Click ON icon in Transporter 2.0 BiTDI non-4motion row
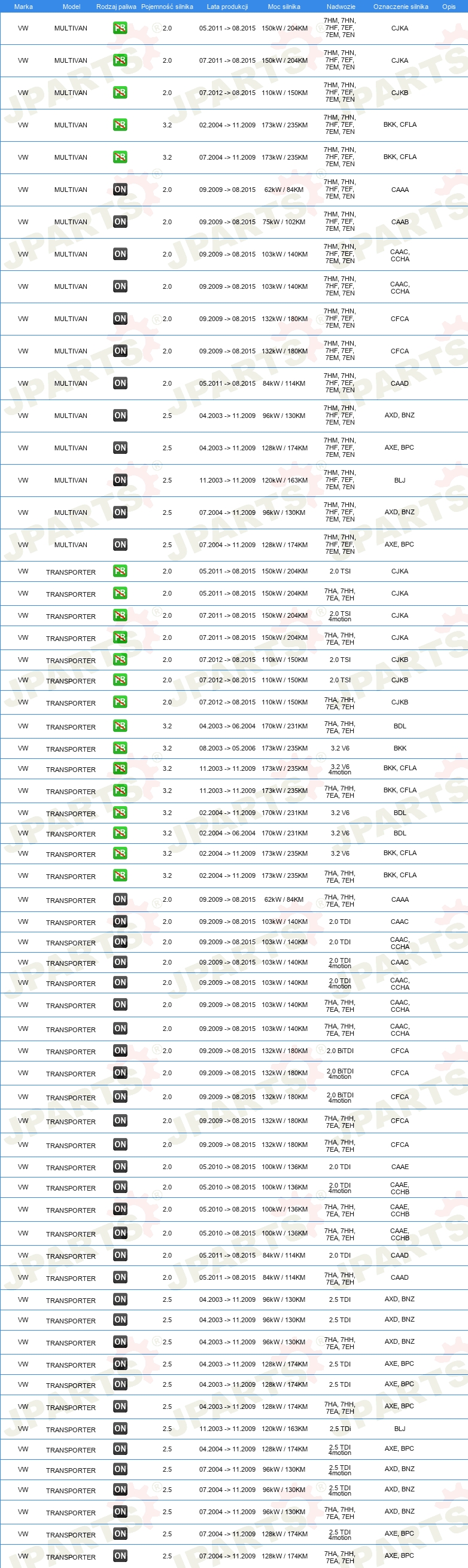The height and width of the screenshot is (1568, 468). [x=120, y=1051]
